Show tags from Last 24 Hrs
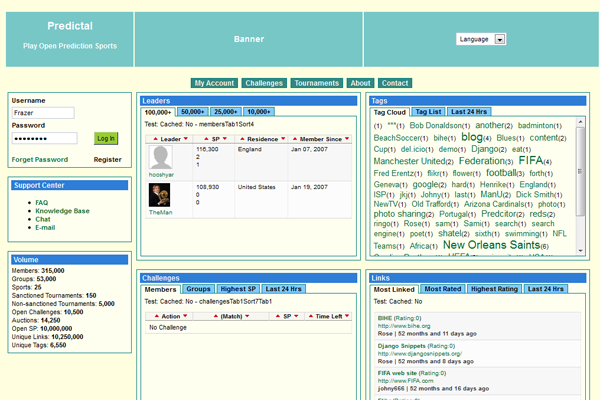This screenshot has height=400, width=600. click(469, 112)
